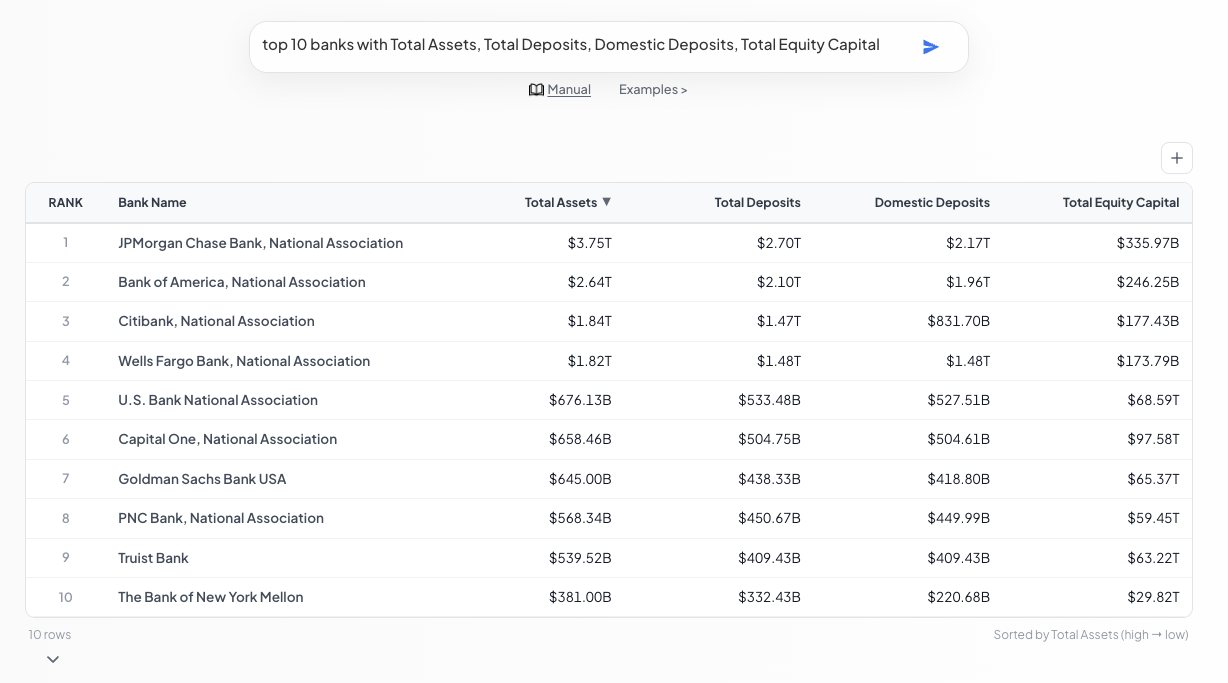Image resolution: width=1228 pixels, height=683 pixels.
Task: Click the RANK column header
Action: pyautogui.click(x=66, y=203)
